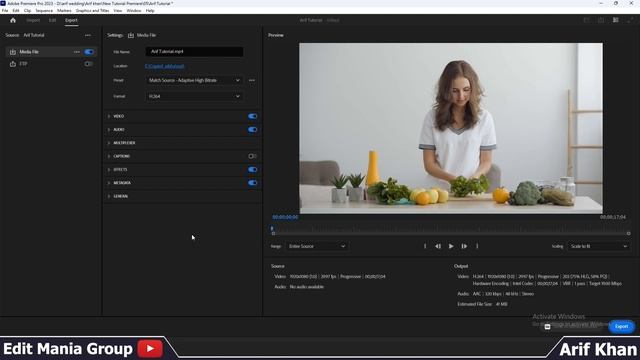Click the File Name input field
Viewport: 640px width, 360px height.
pyautogui.click(x=194, y=52)
